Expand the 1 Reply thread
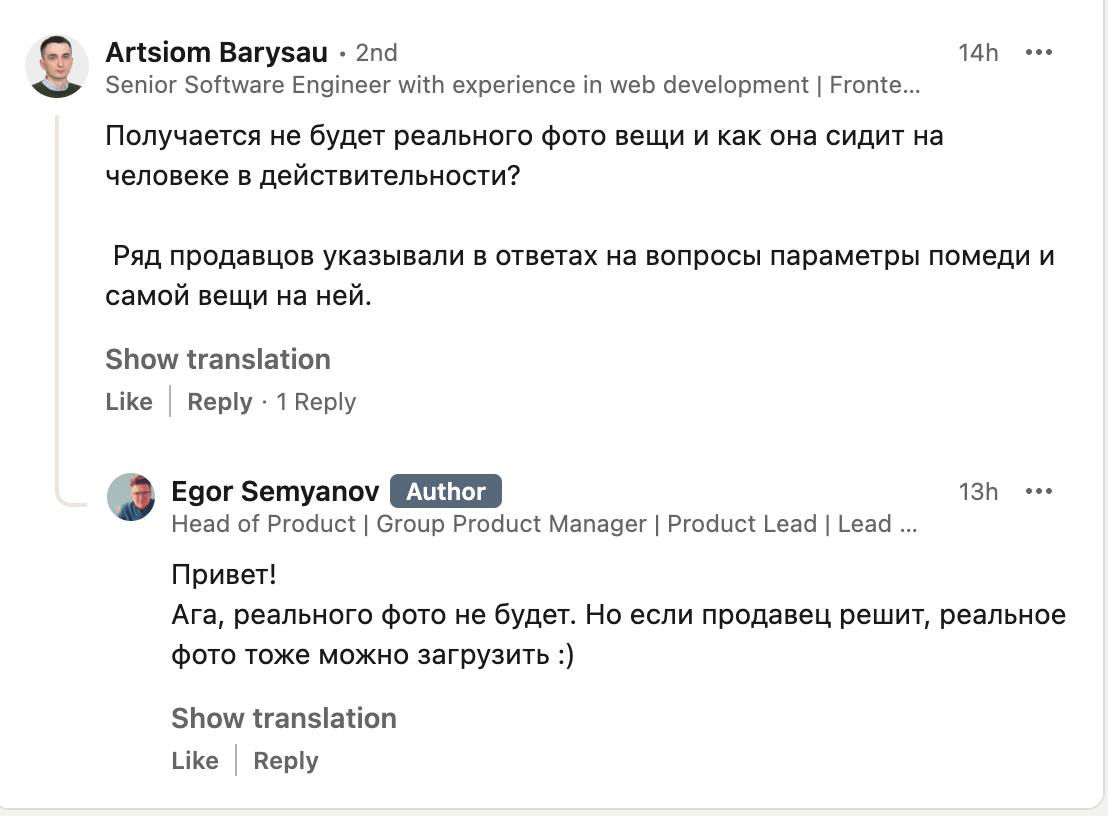Image resolution: width=1108 pixels, height=816 pixels. [317, 401]
